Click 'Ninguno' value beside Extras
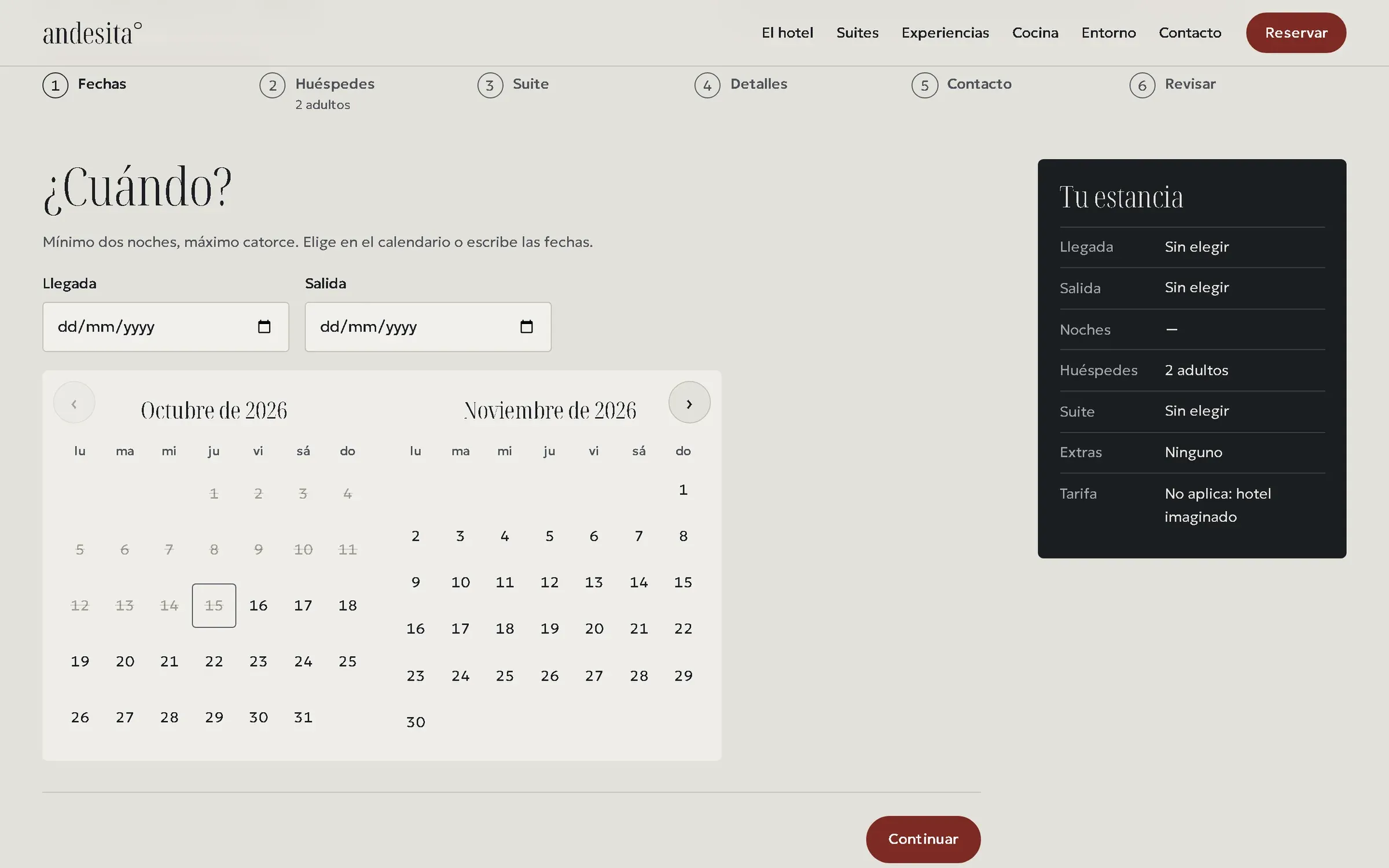This screenshot has height=868, width=1389. coord(1193,453)
